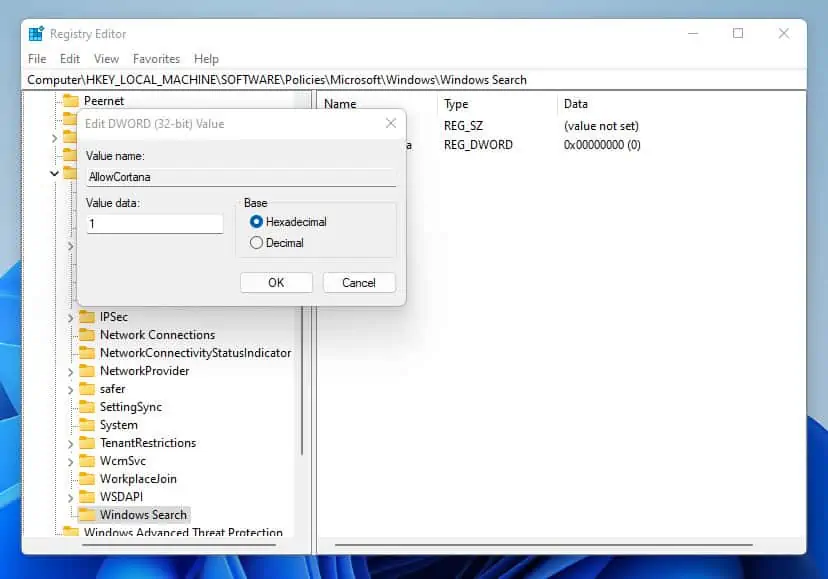Click the TenantRestrictions folder icon
This screenshot has height=579, width=828.
coord(87,442)
